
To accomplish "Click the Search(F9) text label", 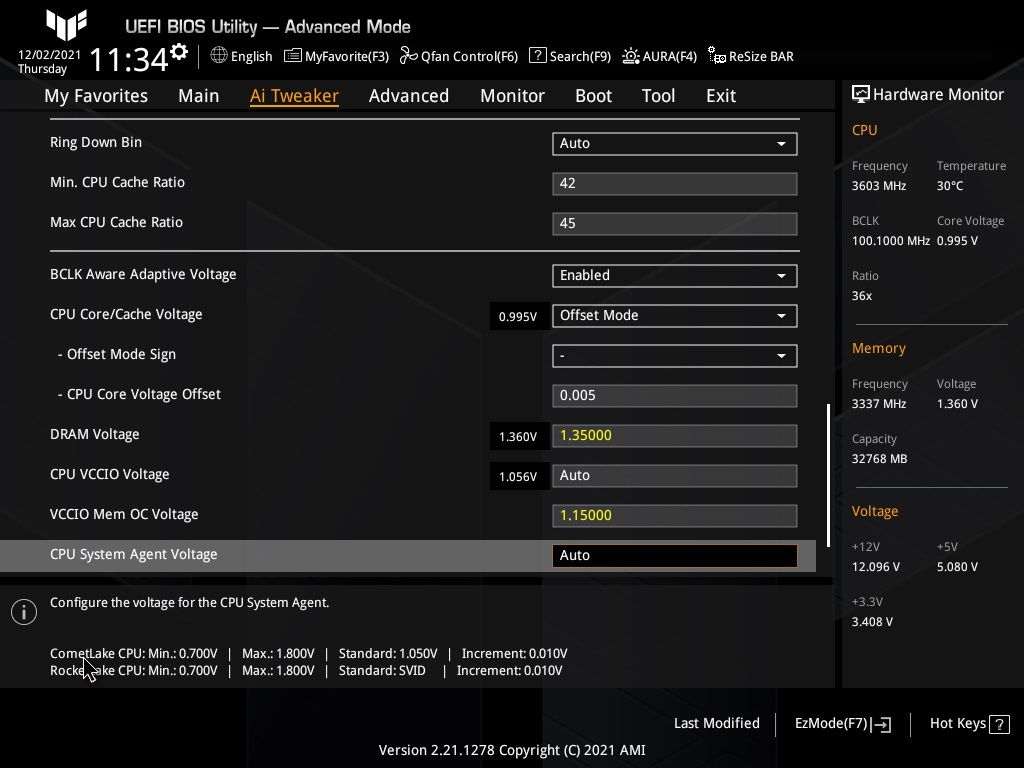I will (x=581, y=56).
